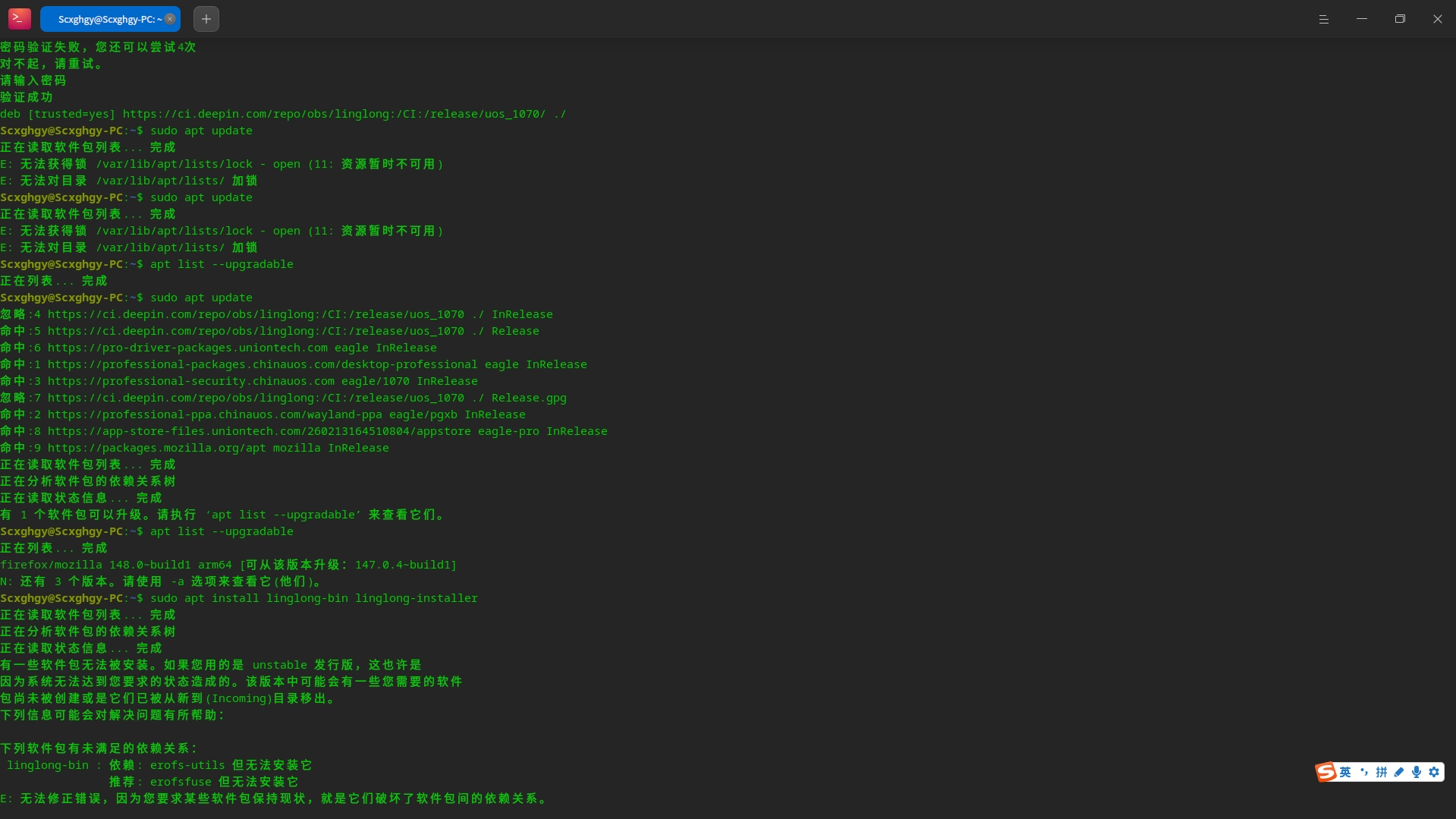This screenshot has height=819, width=1456.
Task: Click the line containing "(Incoming)目录移出"
Action: click(x=168, y=698)
